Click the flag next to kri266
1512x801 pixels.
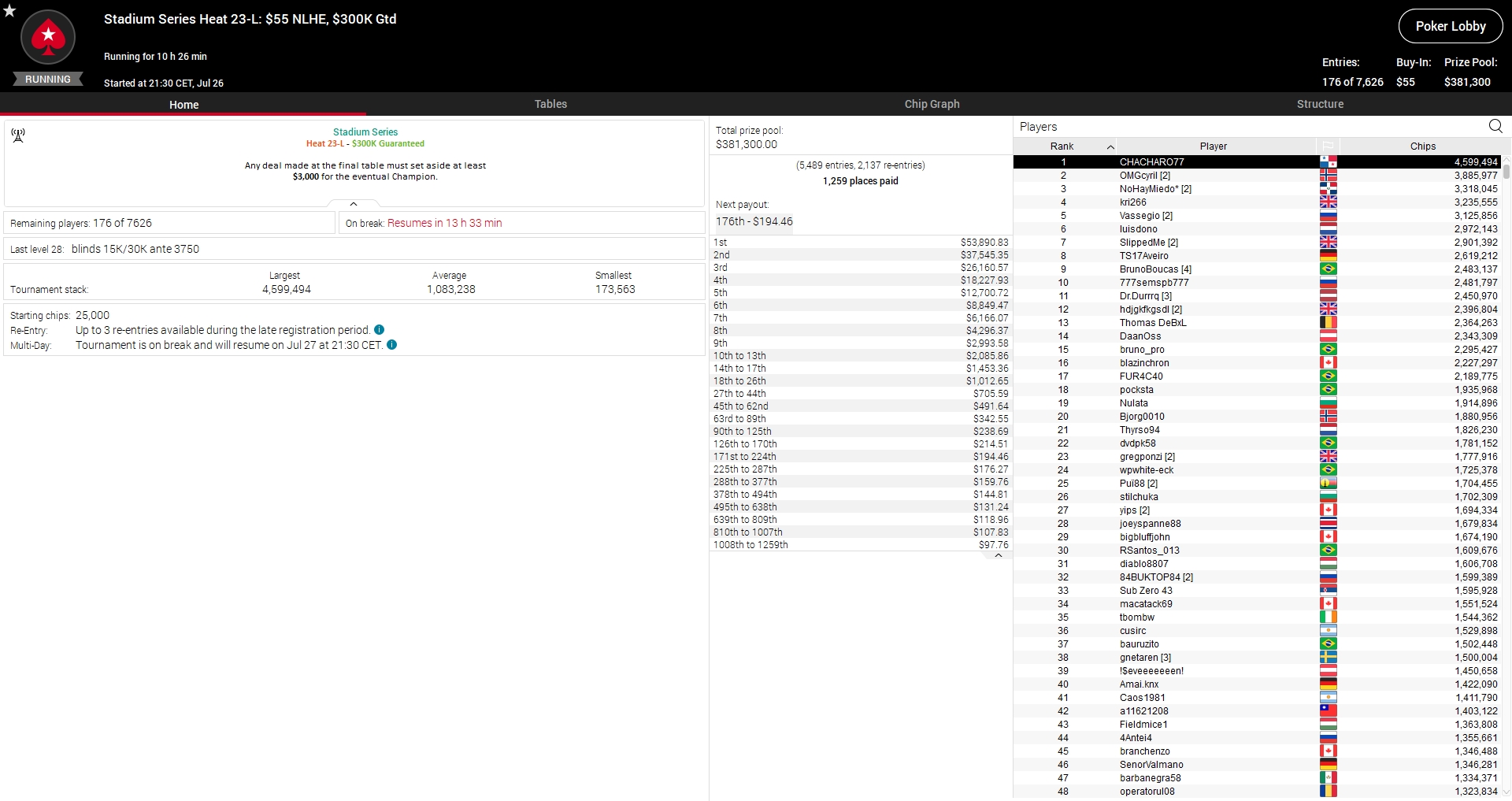pos(1329,202)
